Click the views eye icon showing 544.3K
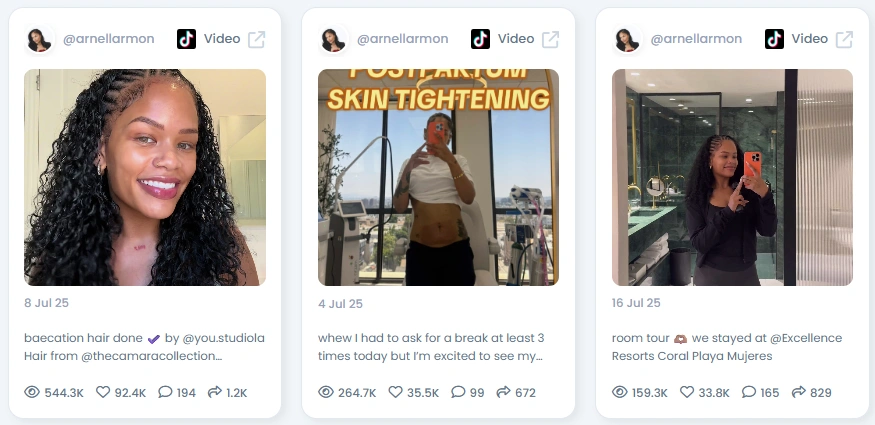875x425 pixels. tap(32, 392)
